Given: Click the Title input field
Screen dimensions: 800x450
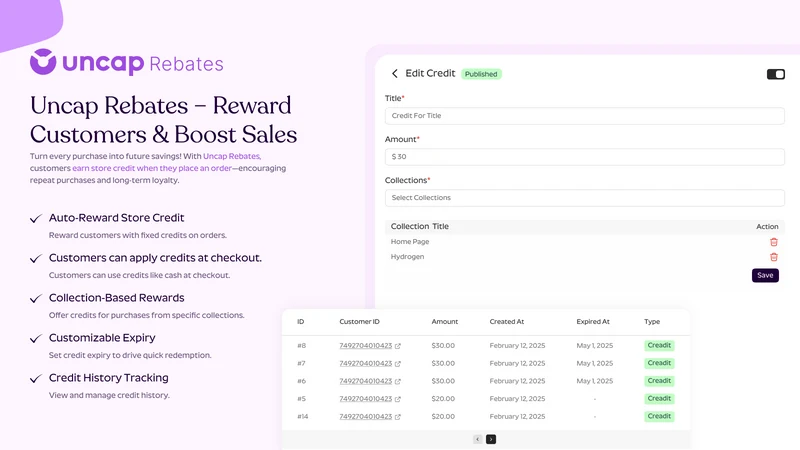Looking at the screenshot, I should (x=585, y=116).
